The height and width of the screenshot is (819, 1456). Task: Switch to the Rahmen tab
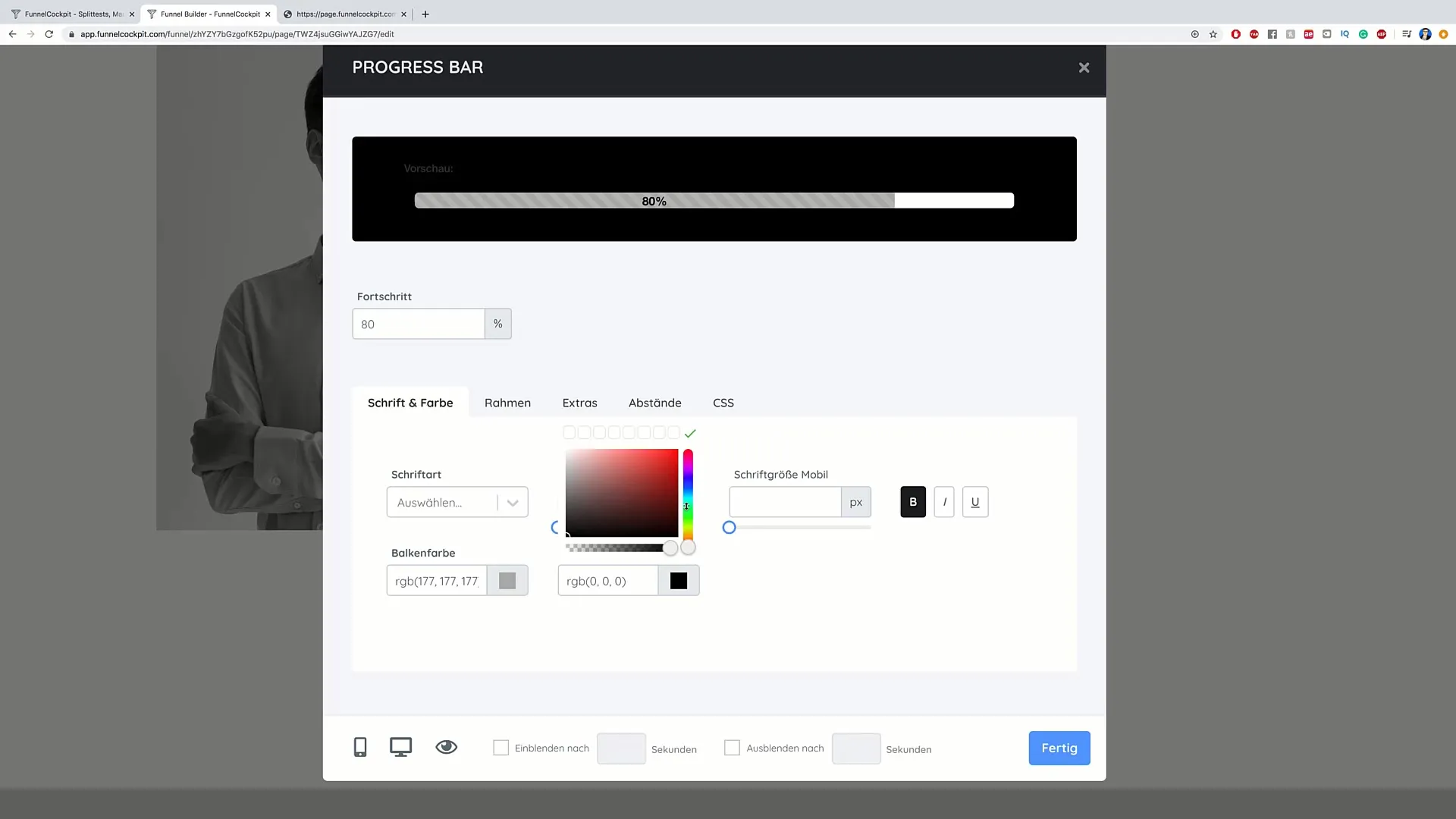(507, 402)
